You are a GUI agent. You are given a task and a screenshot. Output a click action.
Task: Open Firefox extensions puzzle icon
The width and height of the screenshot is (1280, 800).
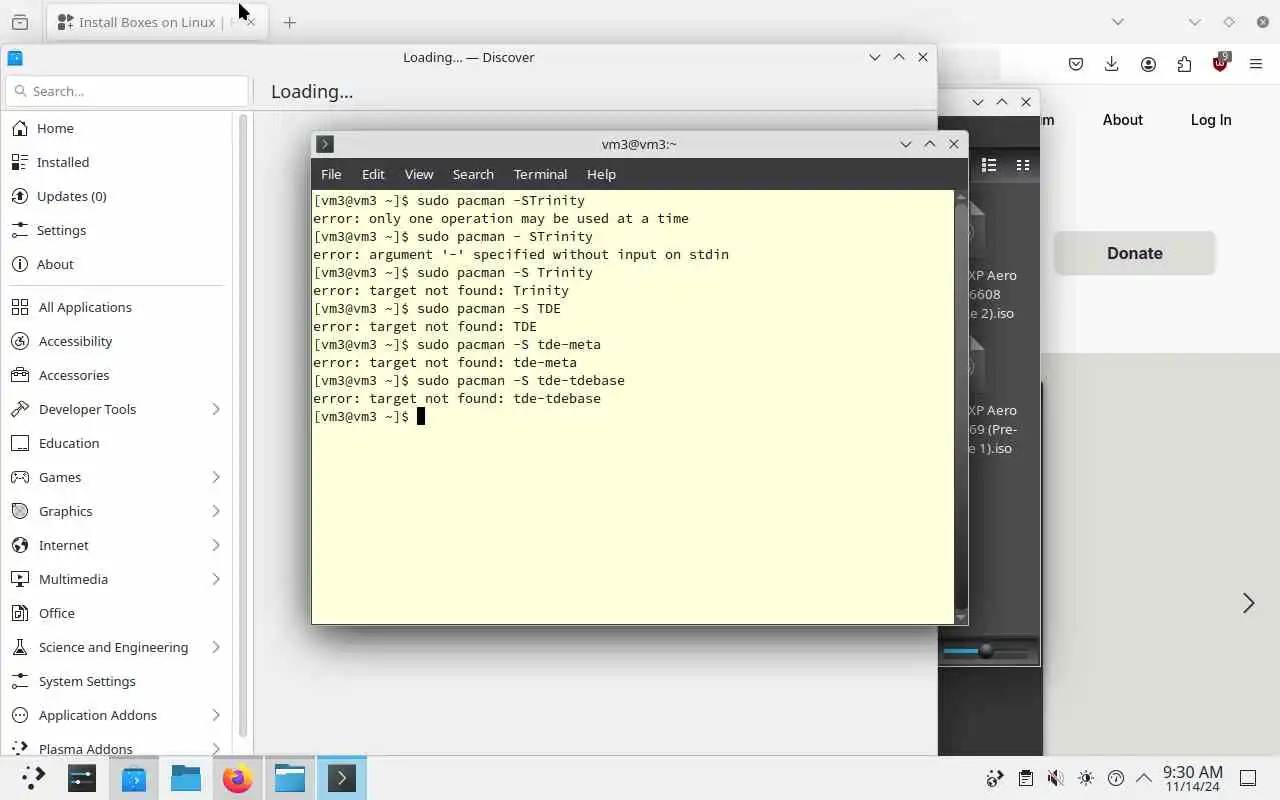tap(1184, 64)
